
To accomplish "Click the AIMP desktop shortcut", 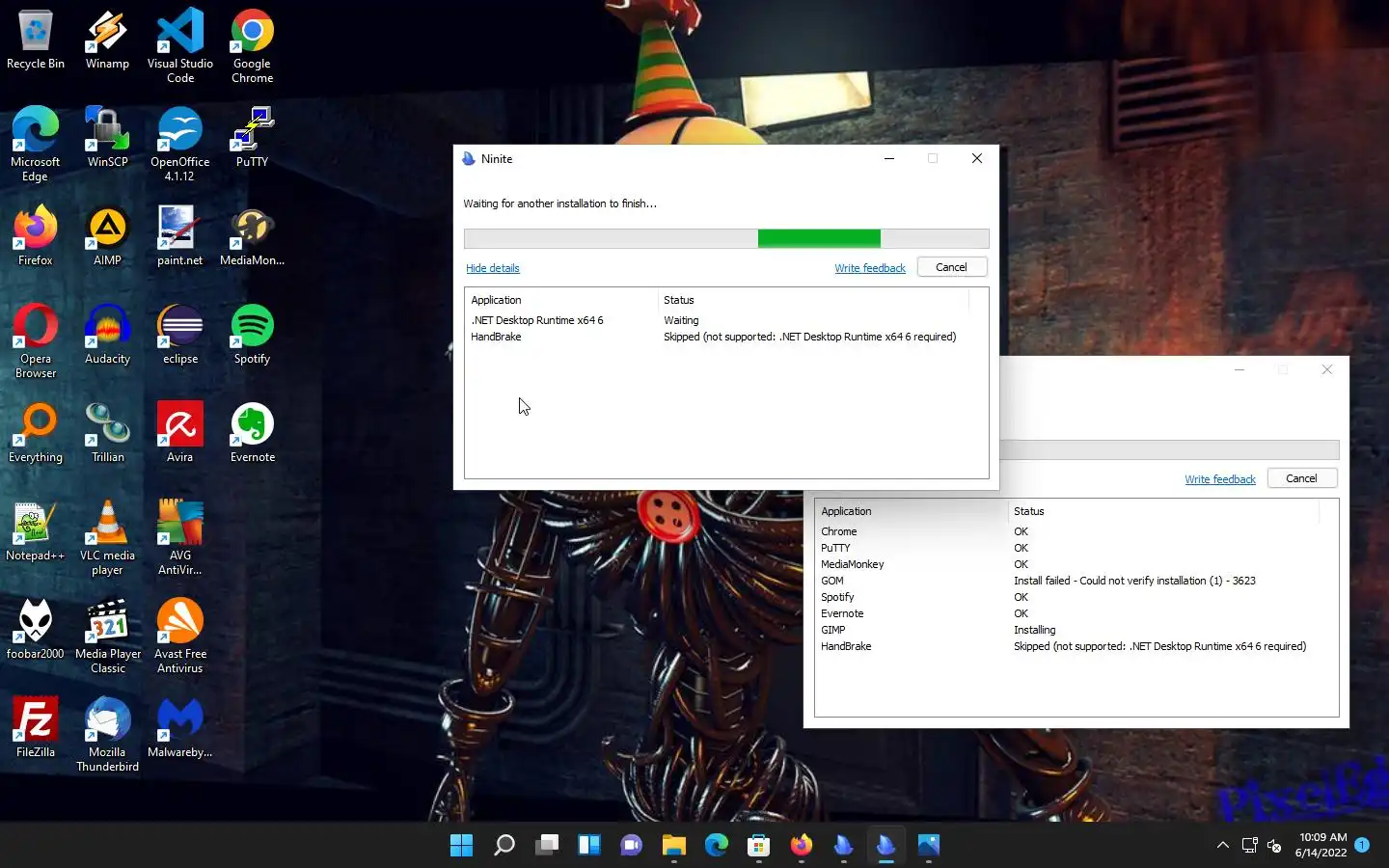I will tap(107, 235).
